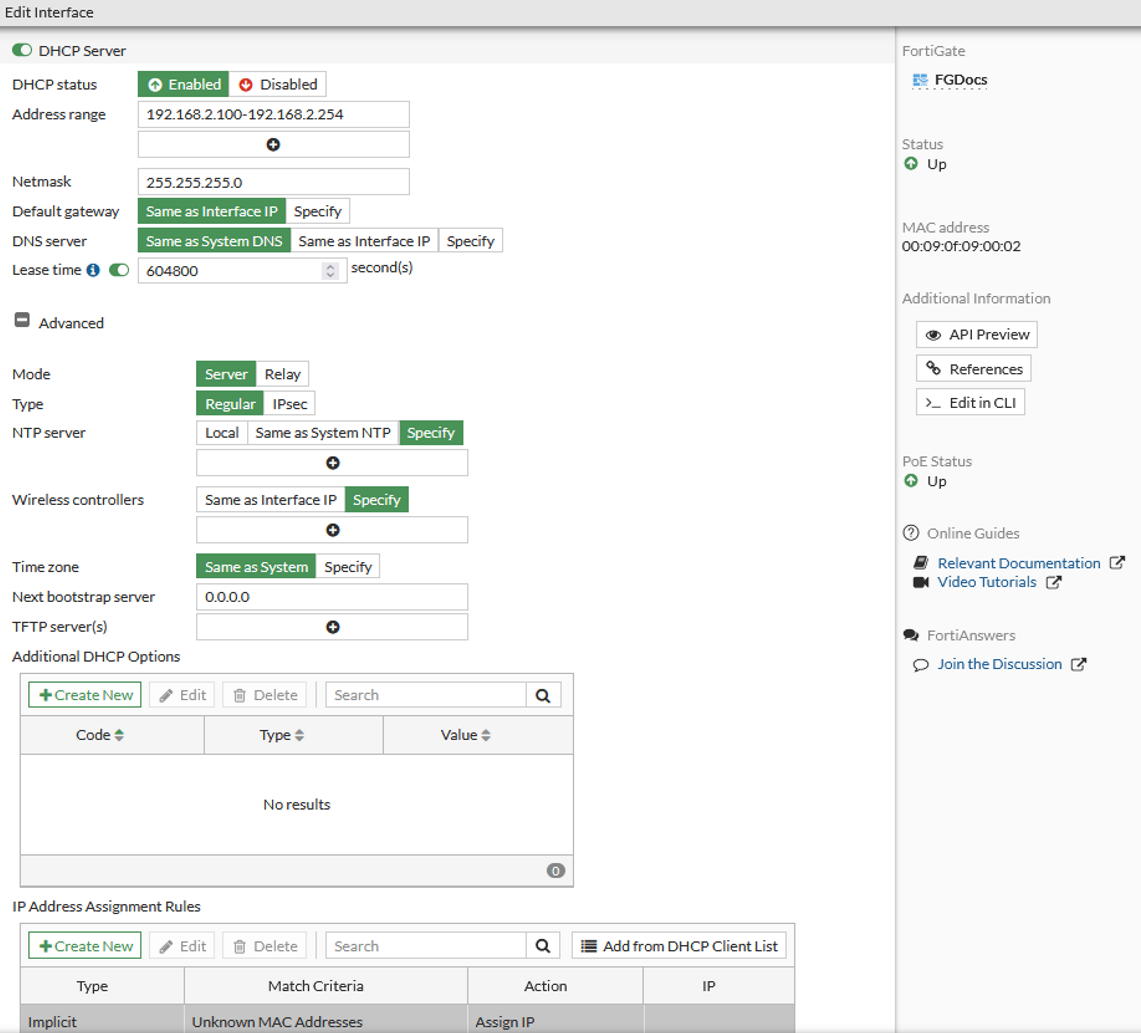Click the FGDocs device icon
The width and height of the screenshot is (1141, 1033).
(921, 79)
